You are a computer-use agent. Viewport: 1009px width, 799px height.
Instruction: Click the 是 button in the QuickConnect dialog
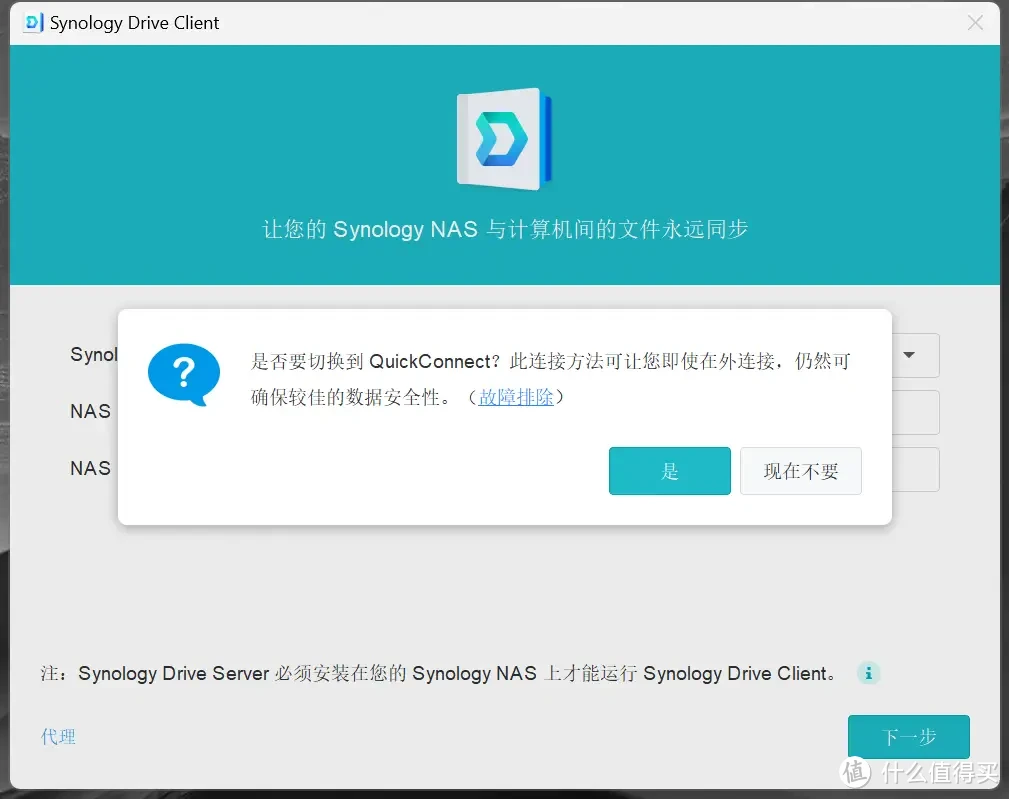coord(669,471)
